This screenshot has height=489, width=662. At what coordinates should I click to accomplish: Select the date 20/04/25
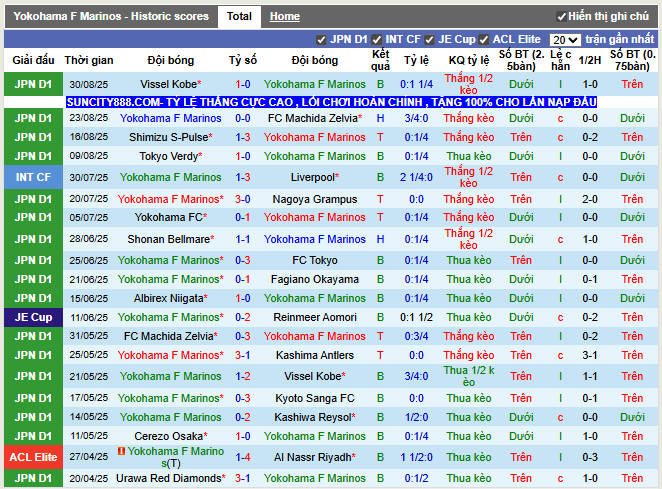click(x=89, y=478)
